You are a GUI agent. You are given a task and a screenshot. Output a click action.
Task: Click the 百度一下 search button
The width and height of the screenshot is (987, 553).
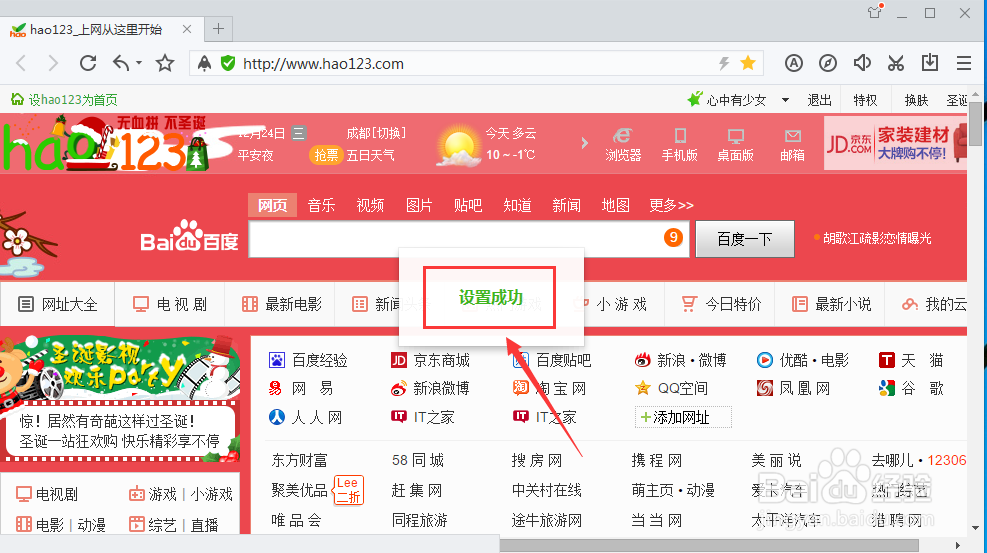(x=745, y=239)
